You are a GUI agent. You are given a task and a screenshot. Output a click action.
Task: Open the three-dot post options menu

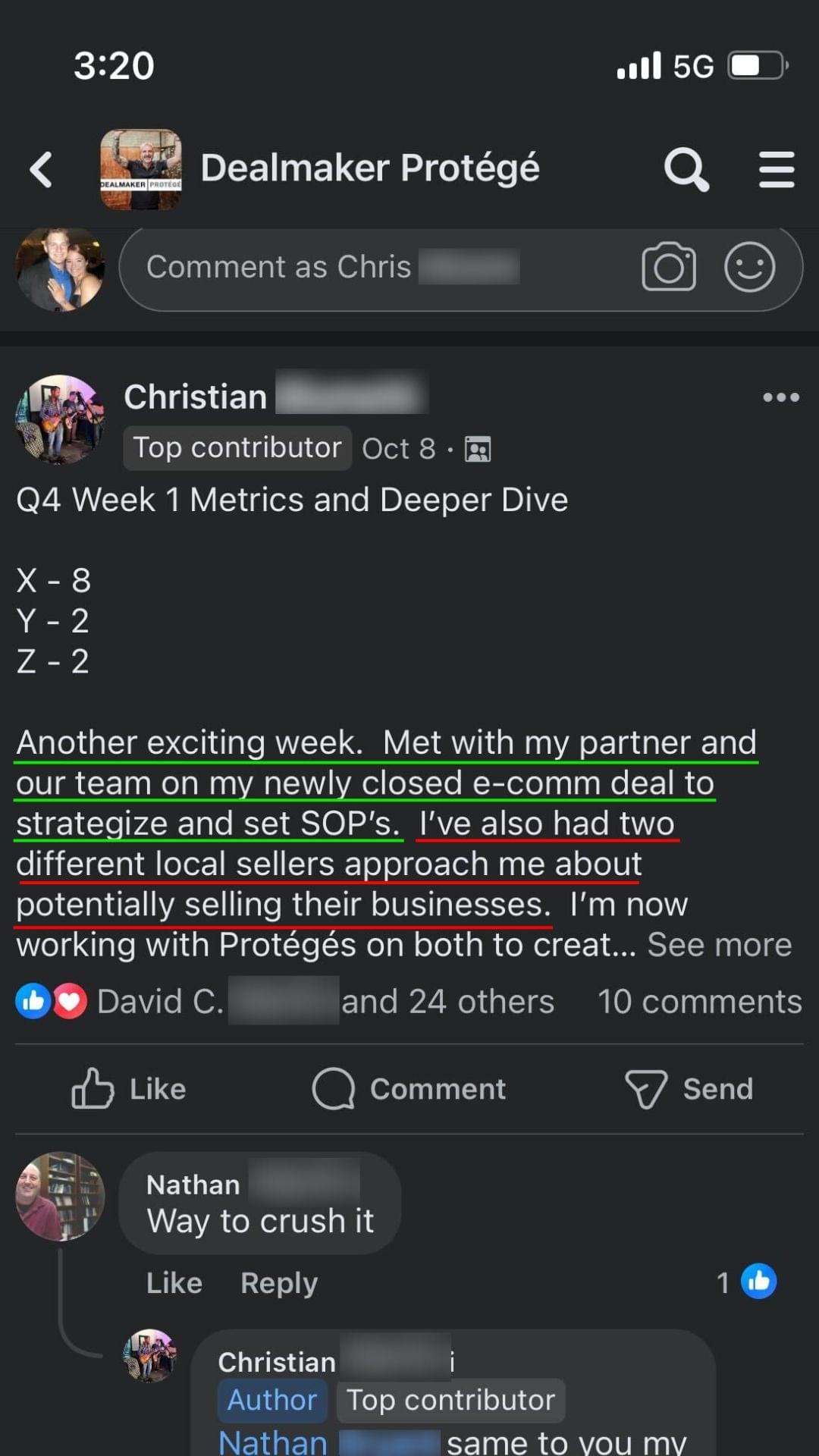tap(780, 397)
